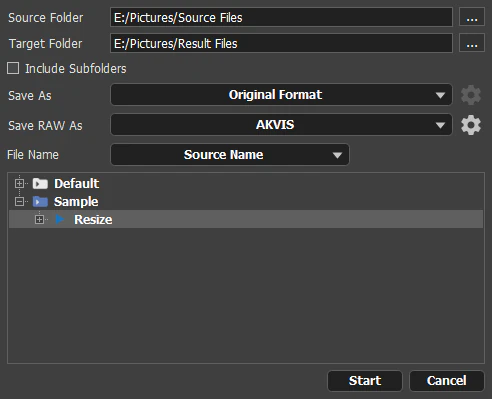Cancel the batch processing dialog
Image resolution: width=492 pixels, height=399 pixels.
(x=447, y=381)
